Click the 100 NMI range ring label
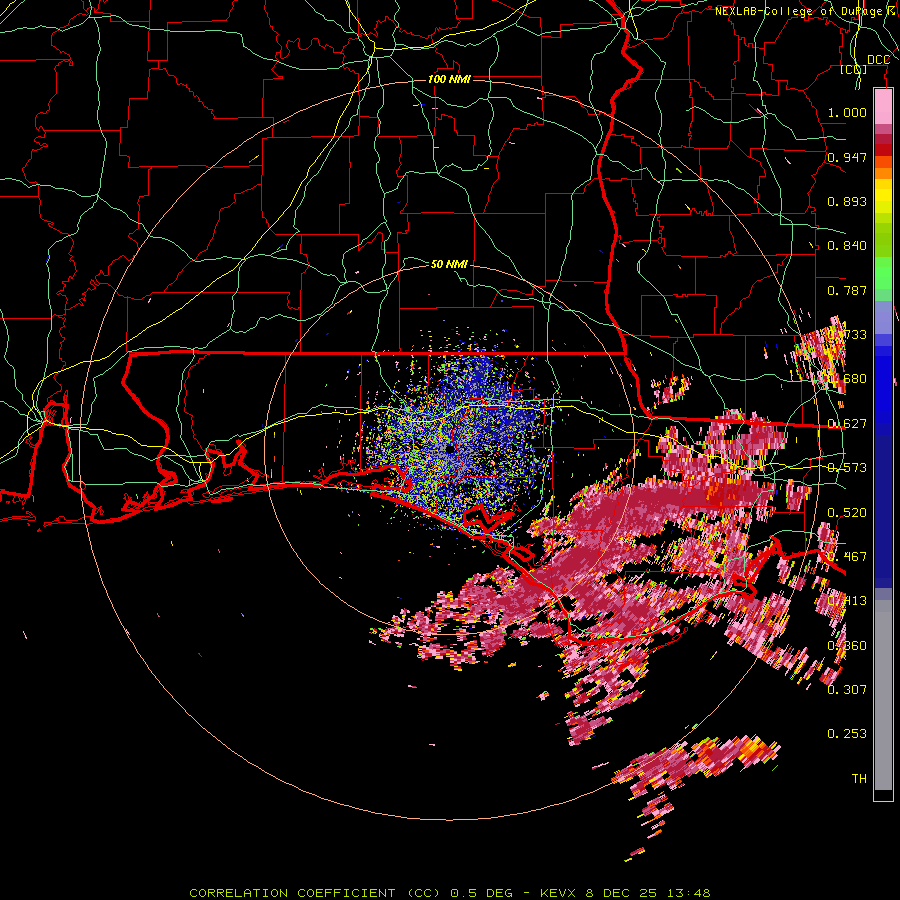 (449, 79)
